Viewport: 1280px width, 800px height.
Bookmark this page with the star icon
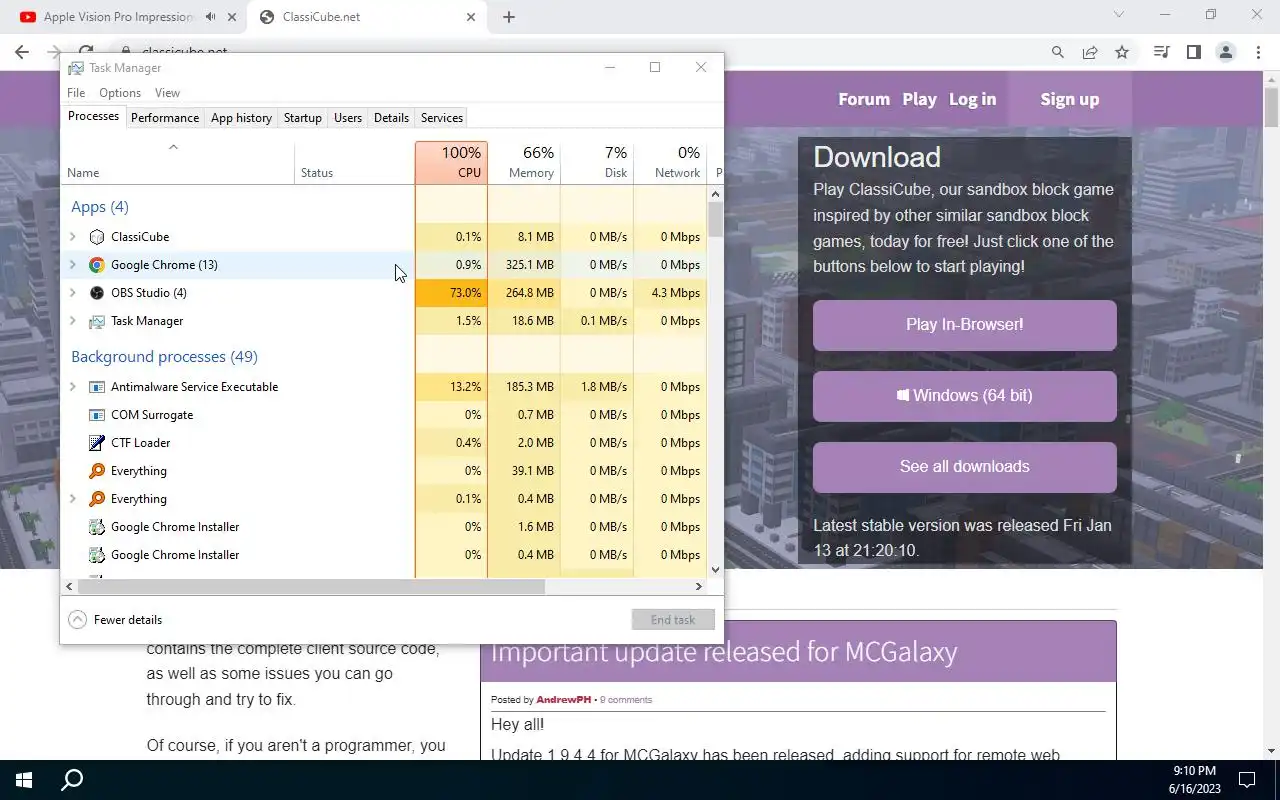[x=1122, y=52]
